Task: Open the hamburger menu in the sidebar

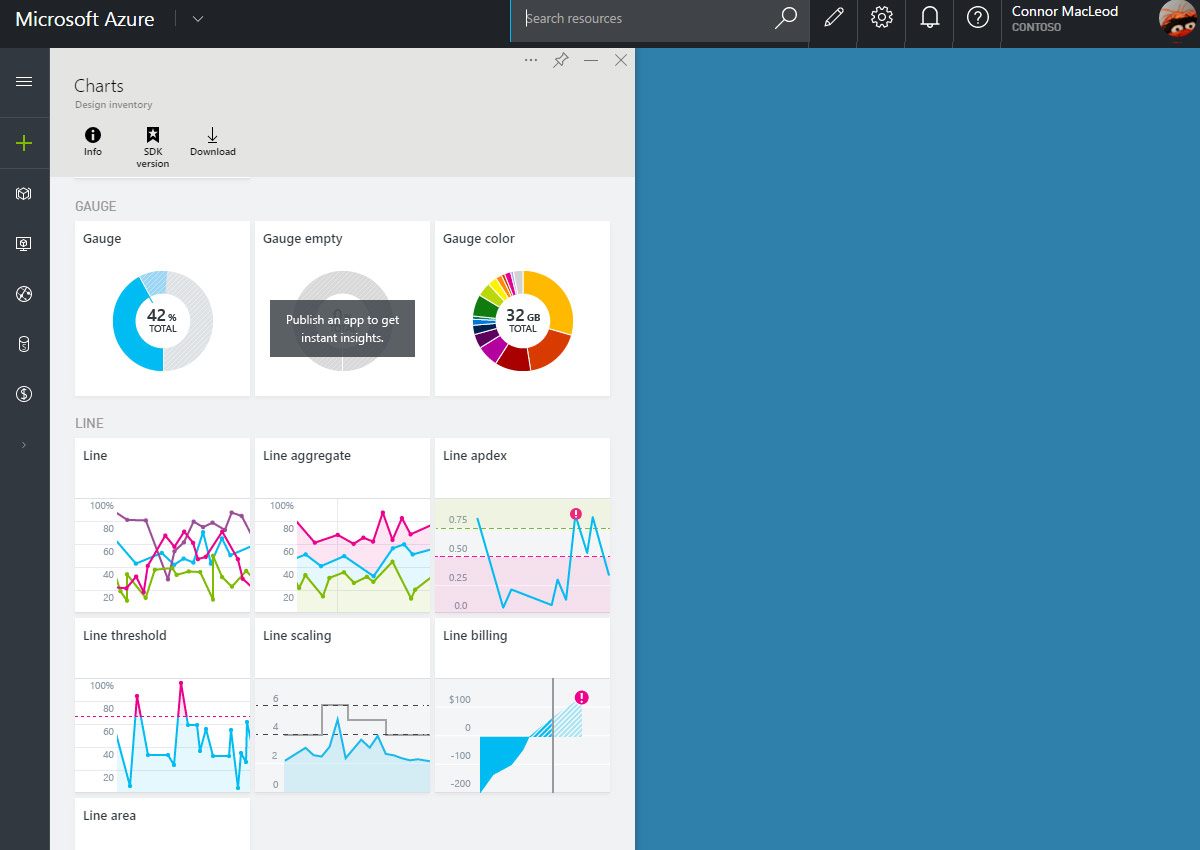Action: click(24, 82)
